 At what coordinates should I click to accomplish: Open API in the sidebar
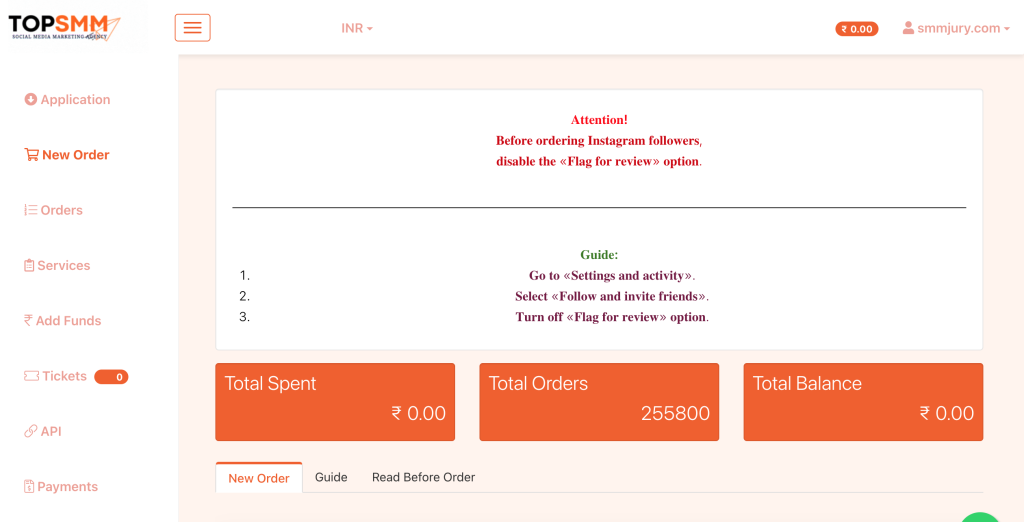click(x=43, y=431)
